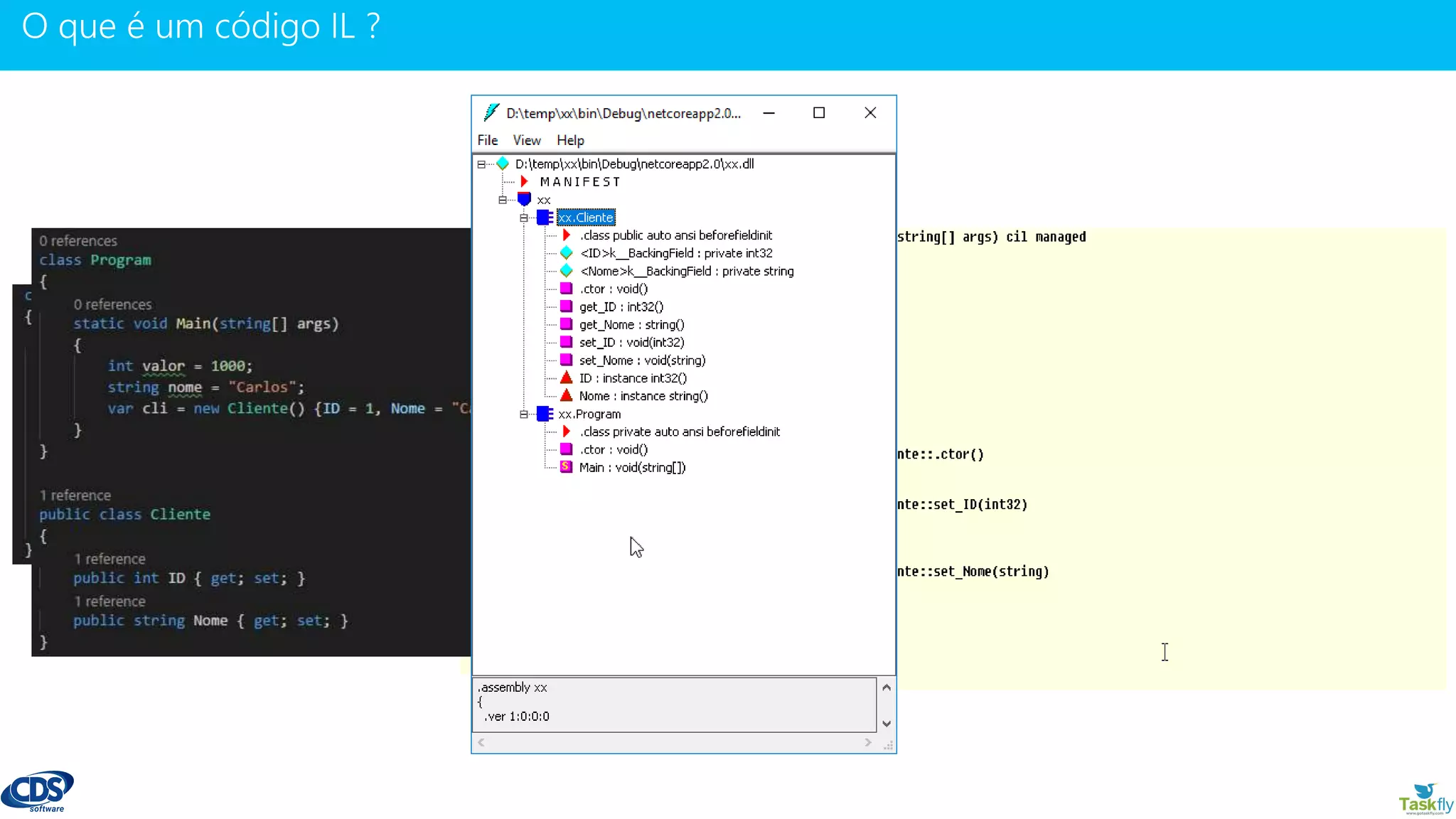Viewport: 1456px width, 819px height.
Task: Click the static method S icon for Main
Action: click(x=567, y=467)
